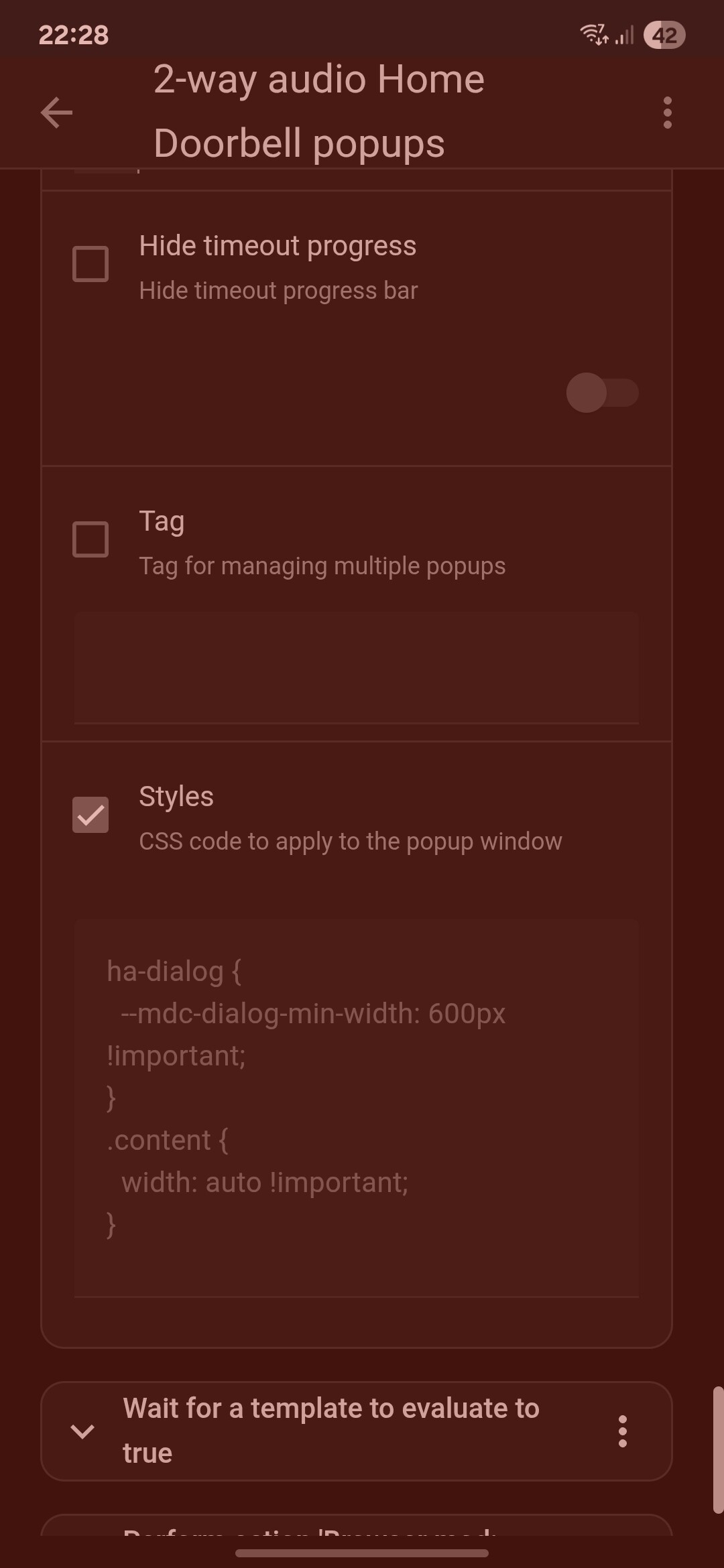Tap the Wi-Fi status icon
The width and height of the screenshot is (724, 1568).
[594, 35]
